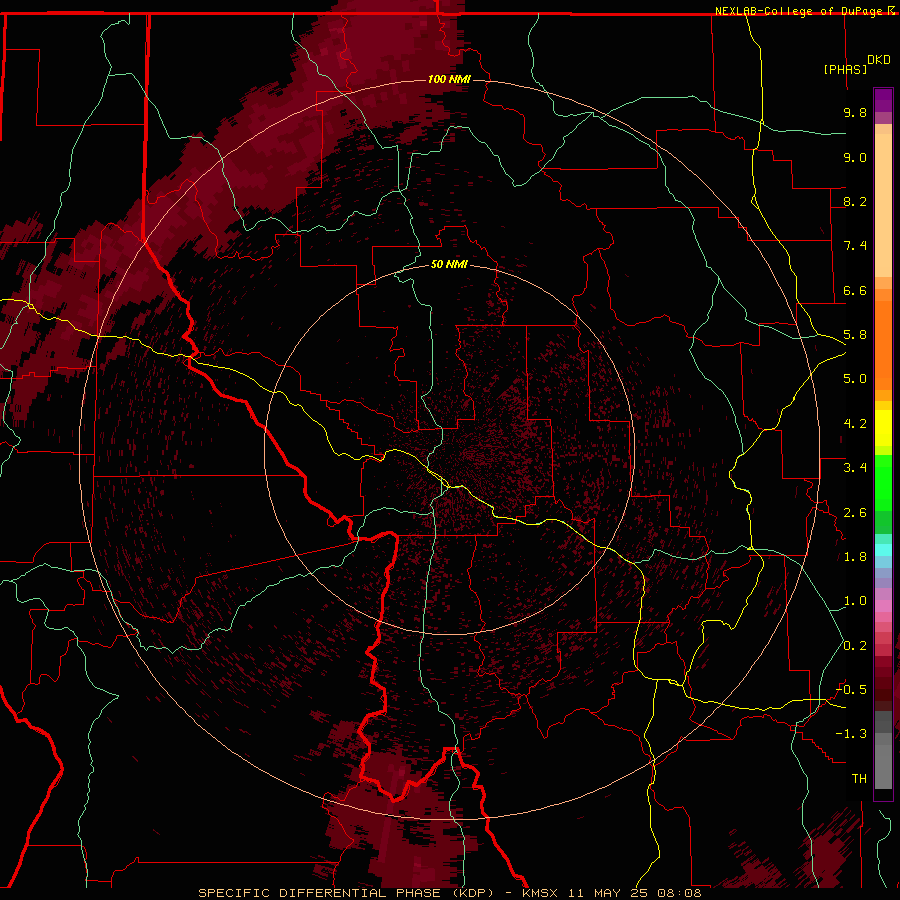Screen dimensions: 900x900
Task: Click the SPECIFIC DIFFERENTIAL PHASE (KDP) caption
Action: [x=346, y=893]
